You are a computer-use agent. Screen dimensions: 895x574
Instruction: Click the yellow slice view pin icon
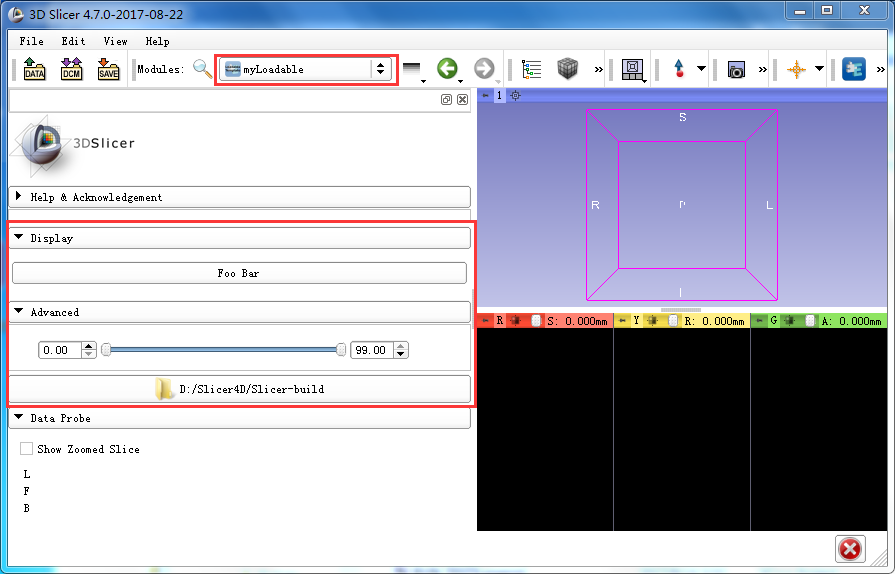pos(622,321)
